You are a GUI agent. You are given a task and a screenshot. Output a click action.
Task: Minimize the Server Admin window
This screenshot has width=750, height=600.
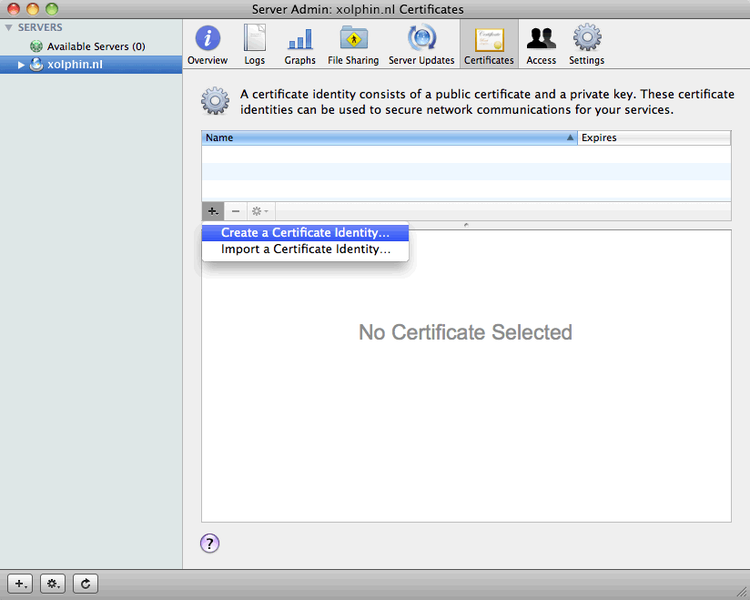click(33, 9)
